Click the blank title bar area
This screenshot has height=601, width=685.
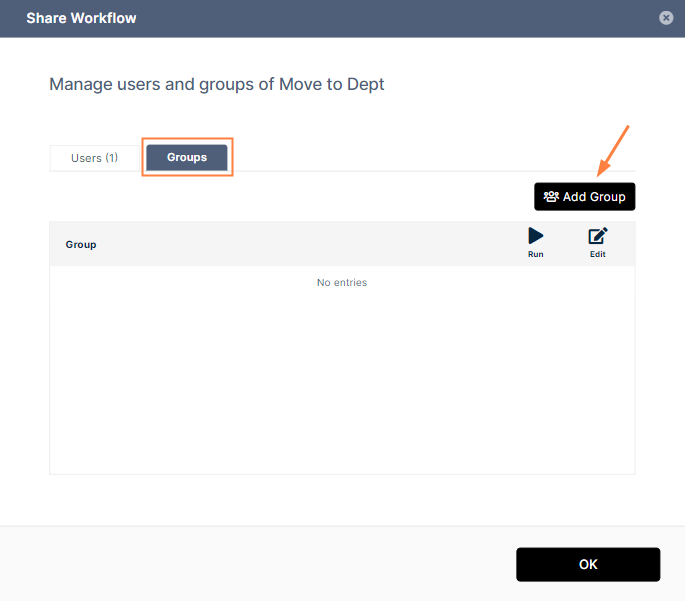(x=400, y=18)
